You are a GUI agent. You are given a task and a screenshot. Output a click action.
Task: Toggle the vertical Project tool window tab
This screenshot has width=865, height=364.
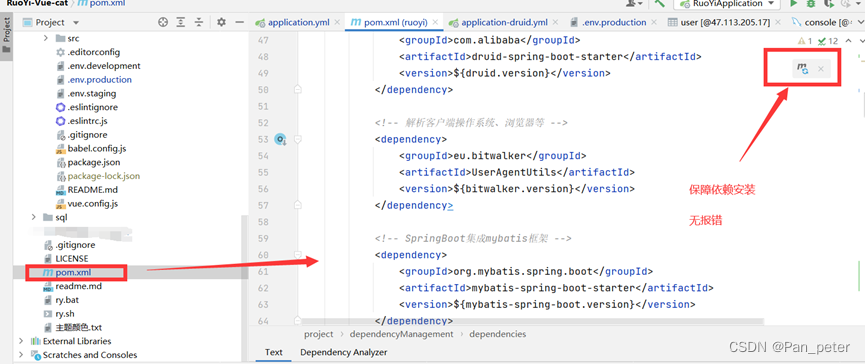pos(7,36)
